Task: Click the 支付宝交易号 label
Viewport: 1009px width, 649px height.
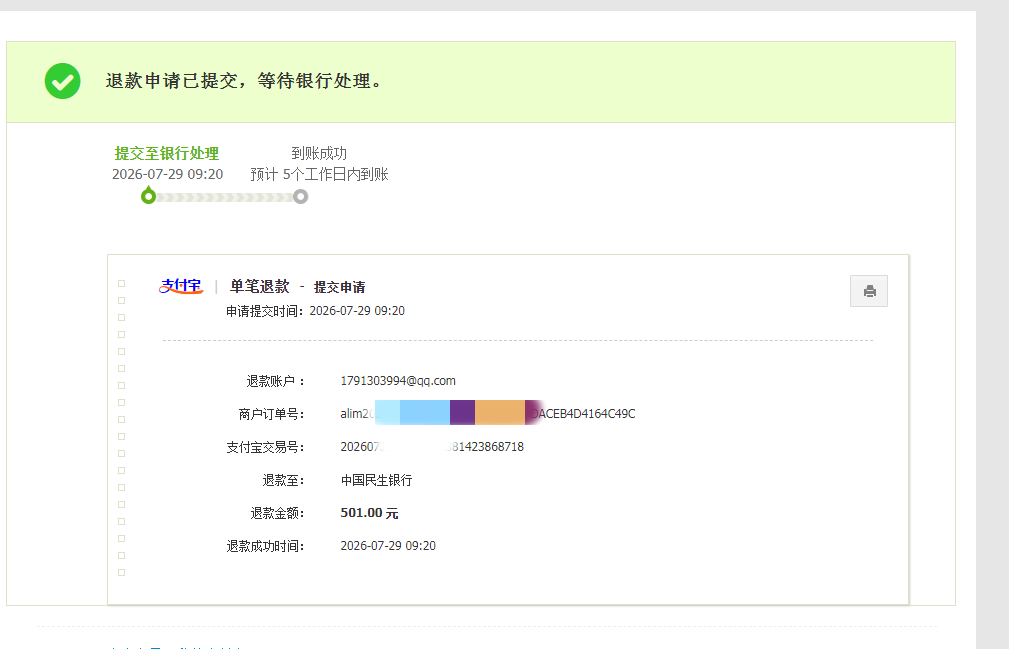Action: 265,448
